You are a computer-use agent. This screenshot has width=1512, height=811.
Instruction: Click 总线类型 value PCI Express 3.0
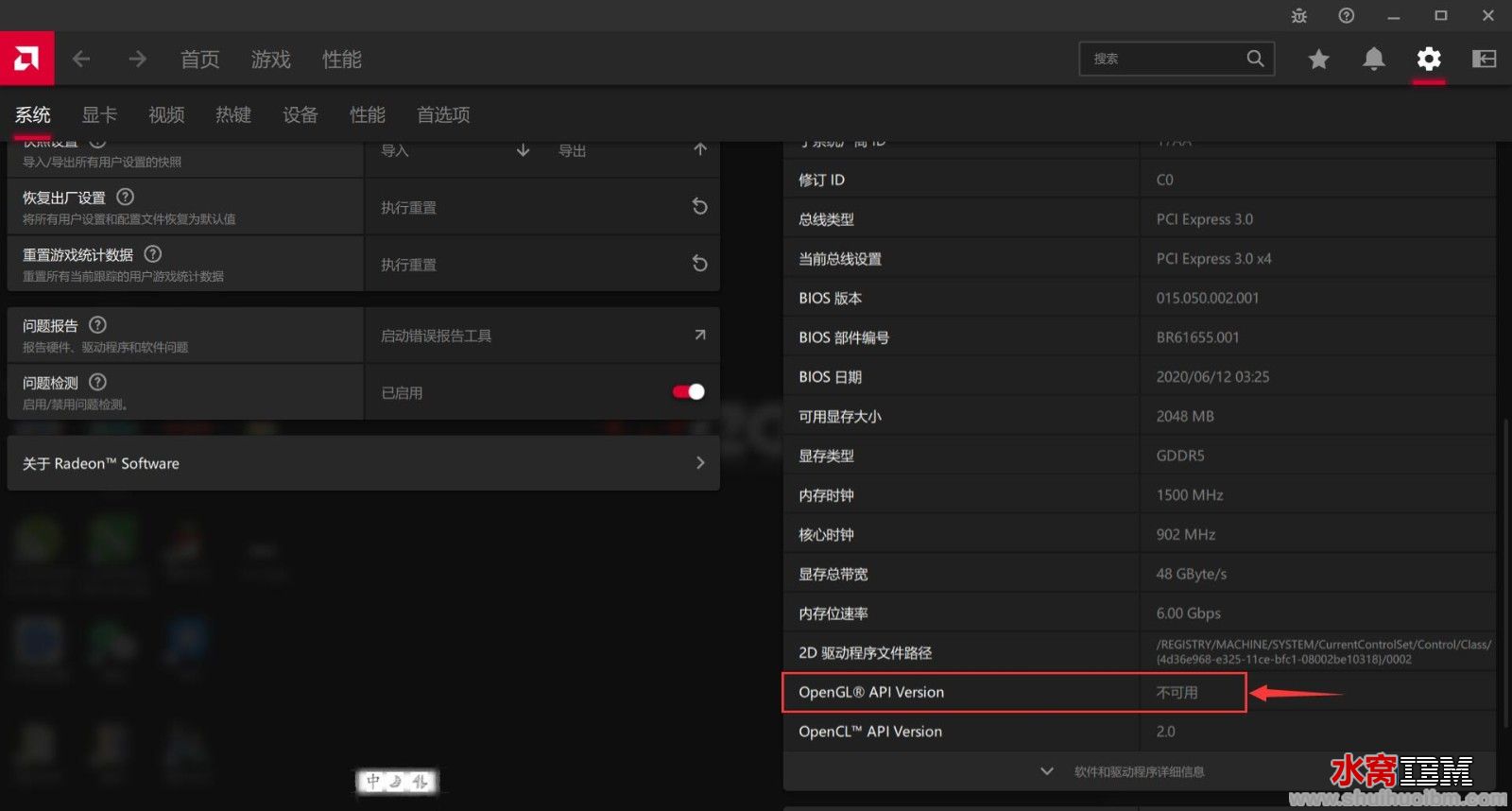click(x=1205, y=219)
